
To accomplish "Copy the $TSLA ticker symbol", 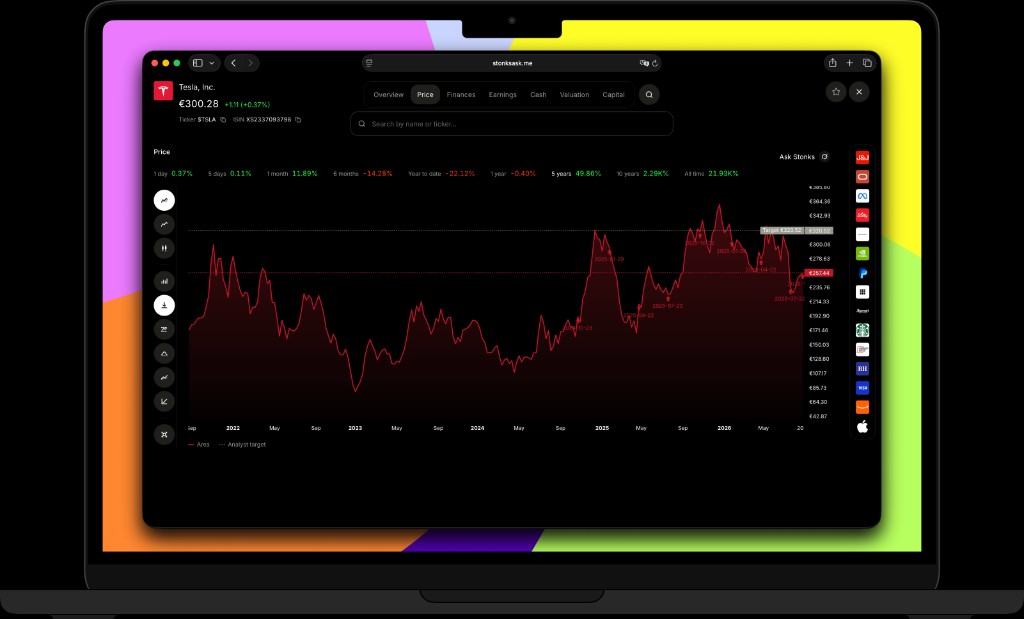I will coord(223,119).
